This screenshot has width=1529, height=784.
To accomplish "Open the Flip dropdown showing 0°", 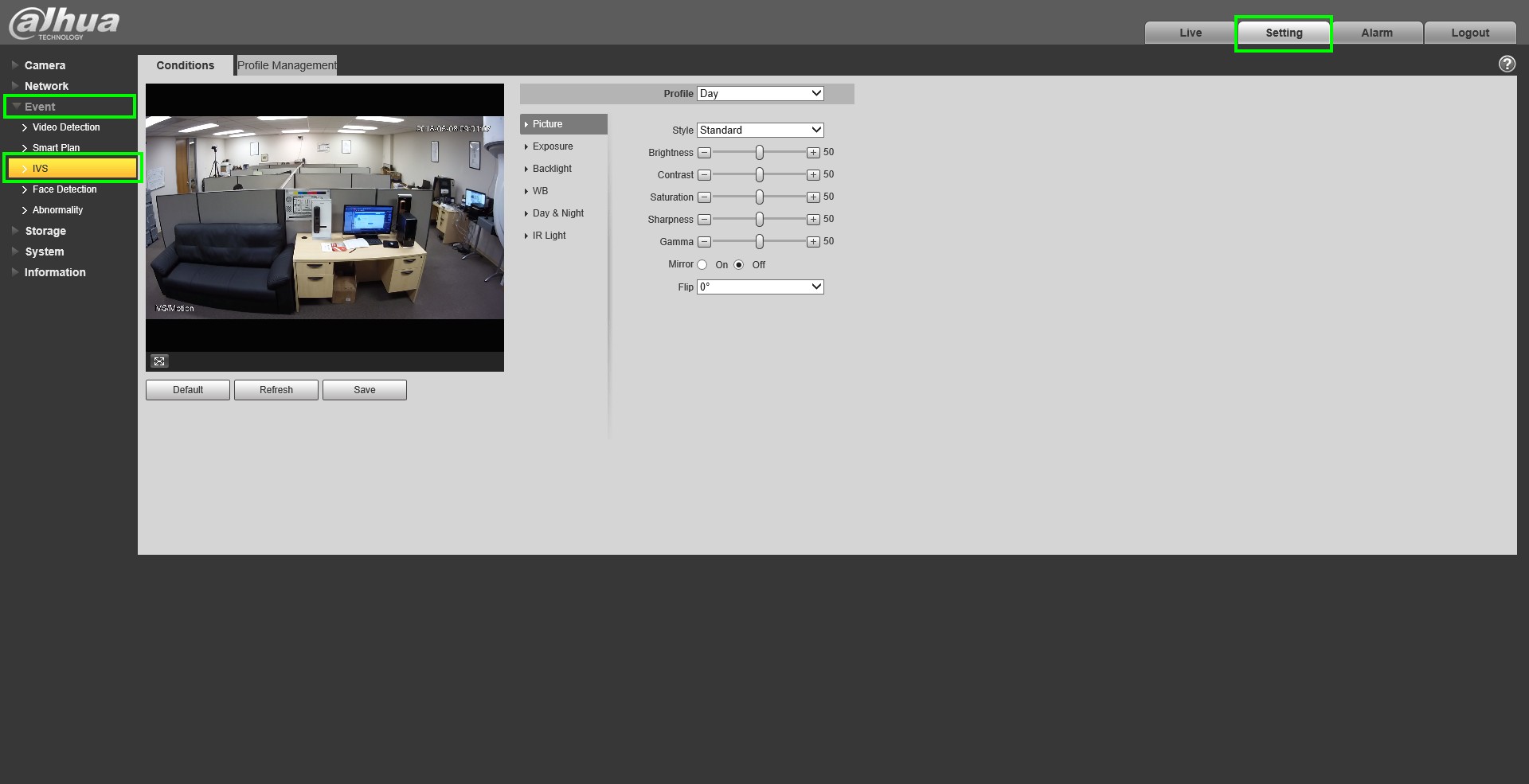I will click(x=761, y=287).
